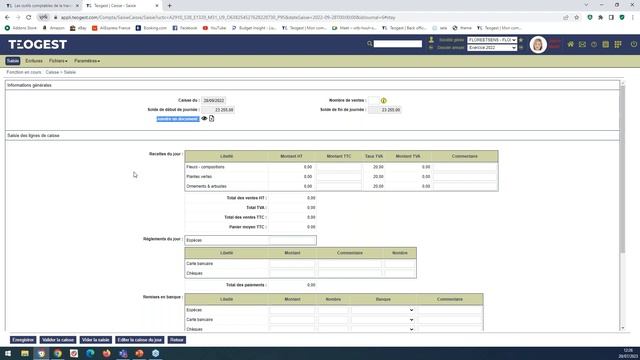
Task: Click the user avatar photo
Action: click(x=538, y=44)
